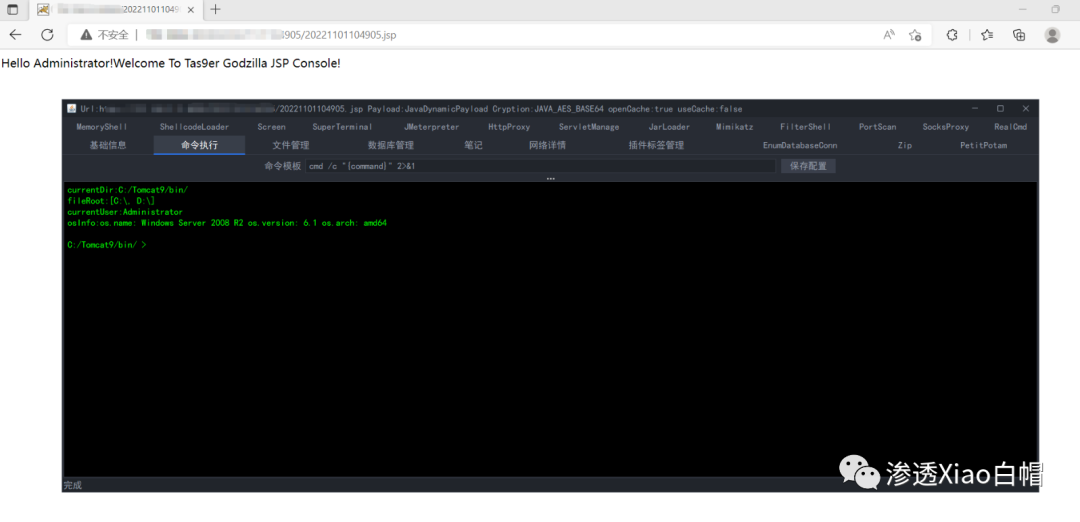Click the three-dot split pane handle
The height and width of the screenshot is (522, 1080).
click(x=550, y=179)
